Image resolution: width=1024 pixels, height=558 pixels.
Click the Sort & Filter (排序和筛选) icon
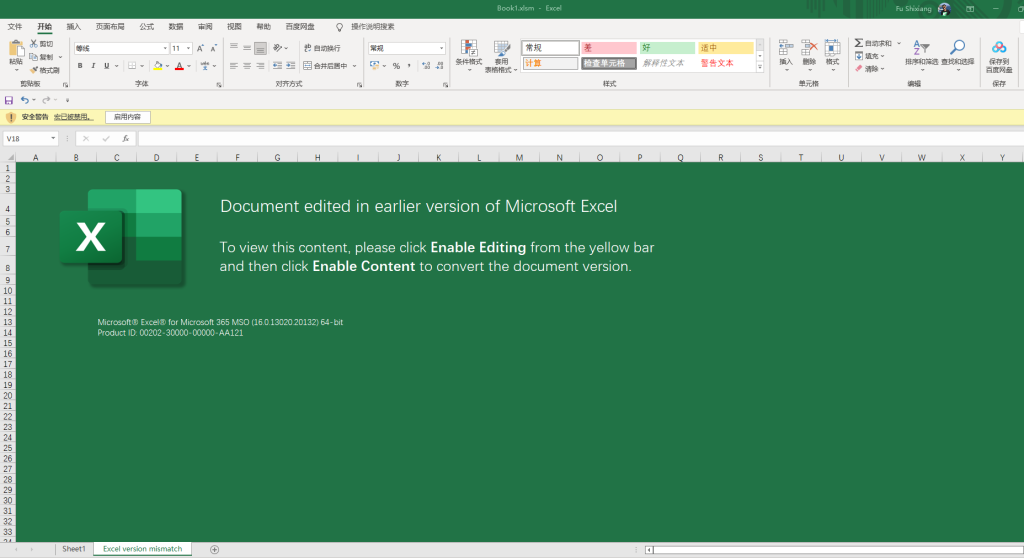coord(922,48)
